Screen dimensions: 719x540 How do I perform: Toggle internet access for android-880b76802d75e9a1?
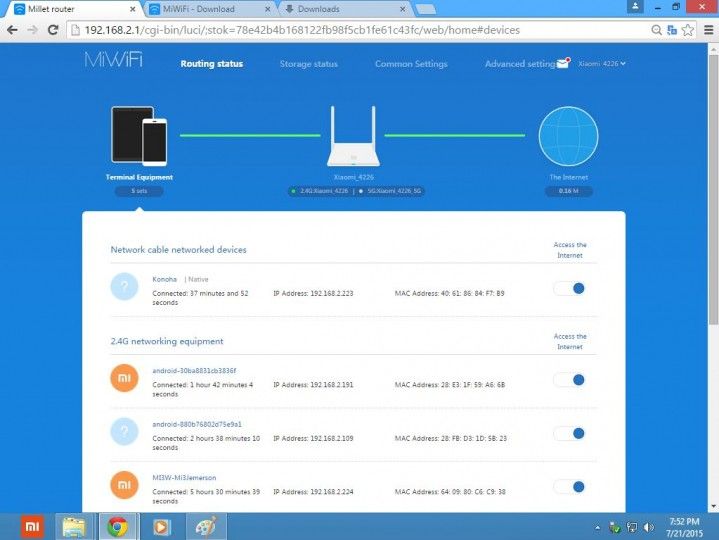pos(569,433)
